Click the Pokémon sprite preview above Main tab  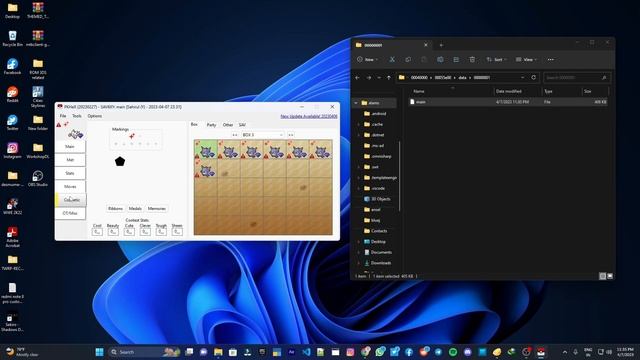[x=75, y=133]
